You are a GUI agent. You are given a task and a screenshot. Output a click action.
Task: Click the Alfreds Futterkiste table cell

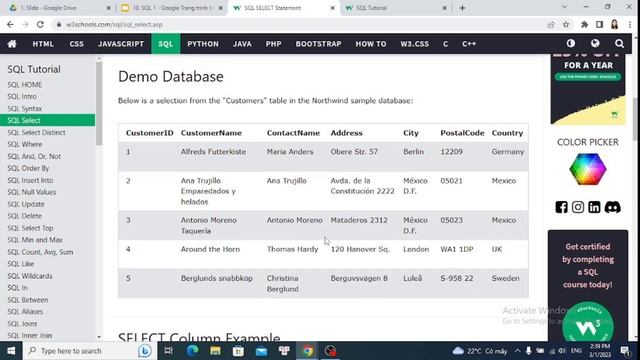click(x=213, y=151)
